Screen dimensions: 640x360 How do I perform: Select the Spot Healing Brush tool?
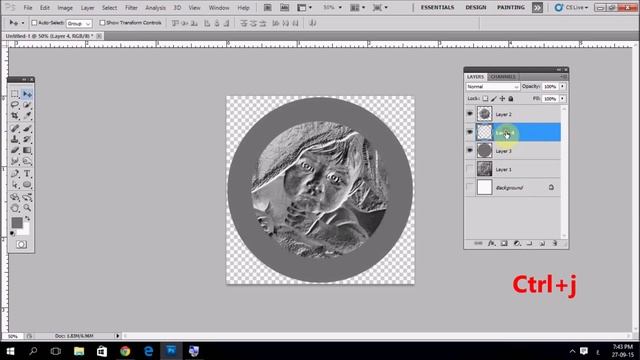[x=15, y=129]
